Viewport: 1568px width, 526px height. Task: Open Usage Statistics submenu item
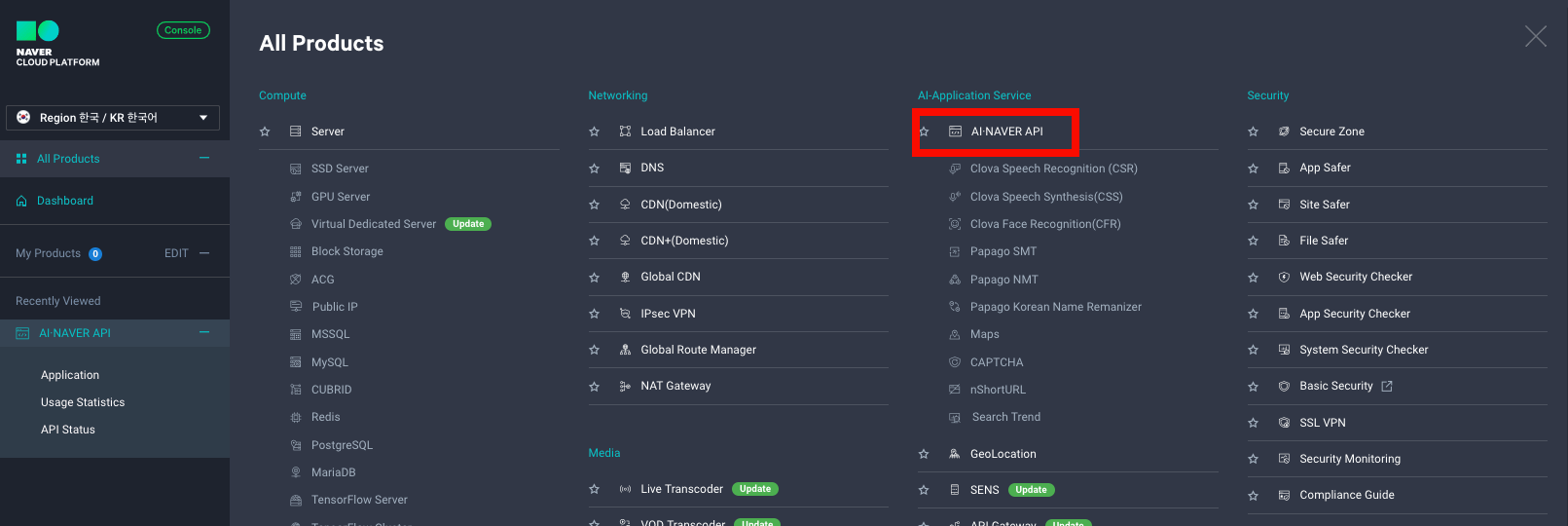(83, 402)
